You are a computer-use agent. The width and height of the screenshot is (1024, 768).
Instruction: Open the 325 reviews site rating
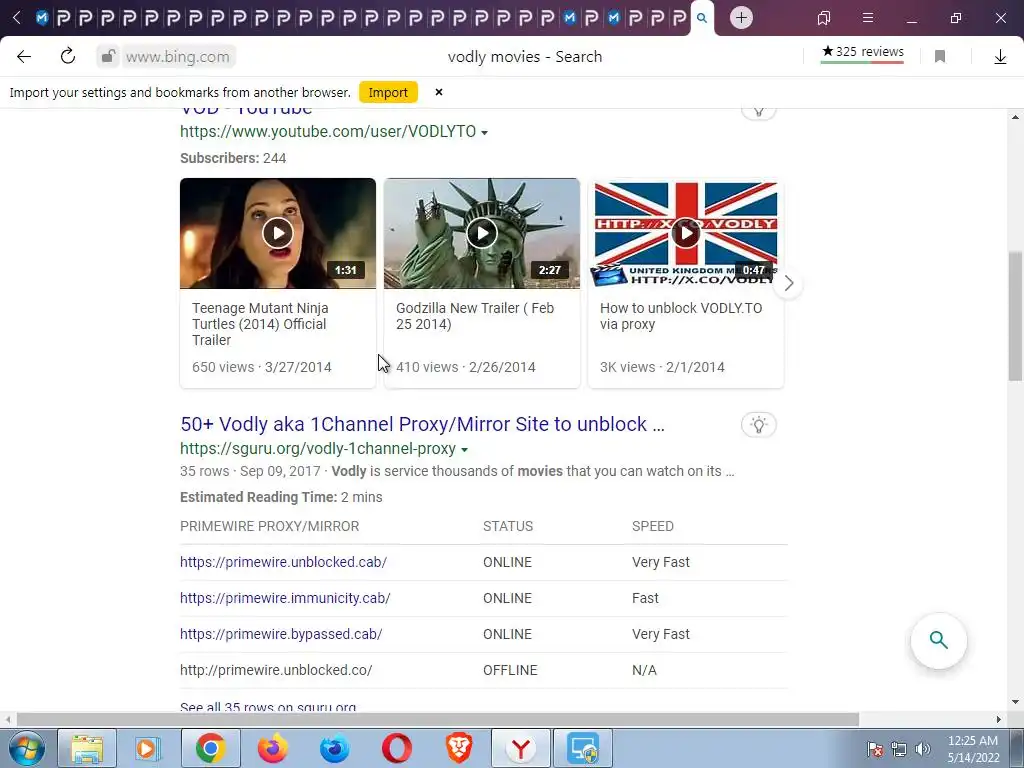(862, 52)
